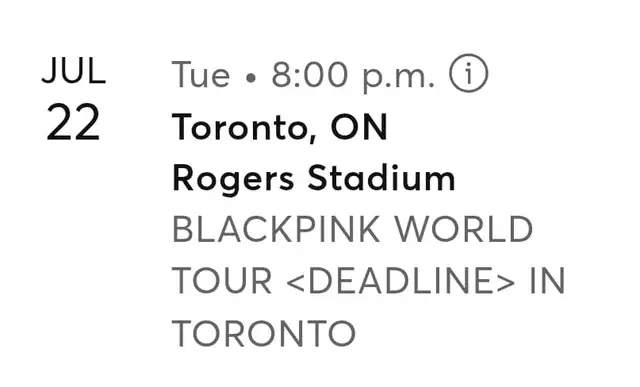Select the p.m. text after the time
The height and width of the screenshot is (387, 640).
coord(399,78)
